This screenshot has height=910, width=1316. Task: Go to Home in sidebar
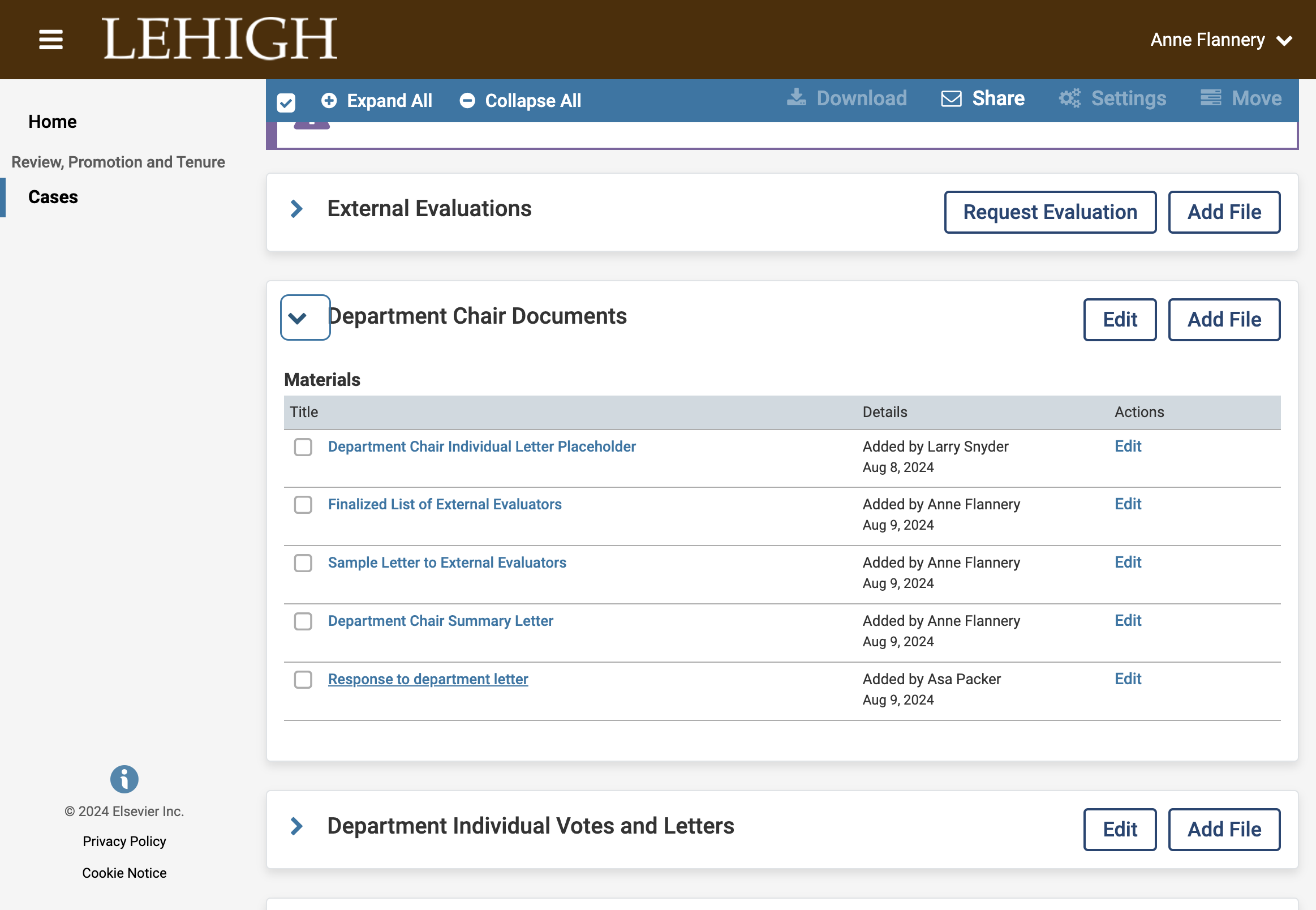click(53, 122)
